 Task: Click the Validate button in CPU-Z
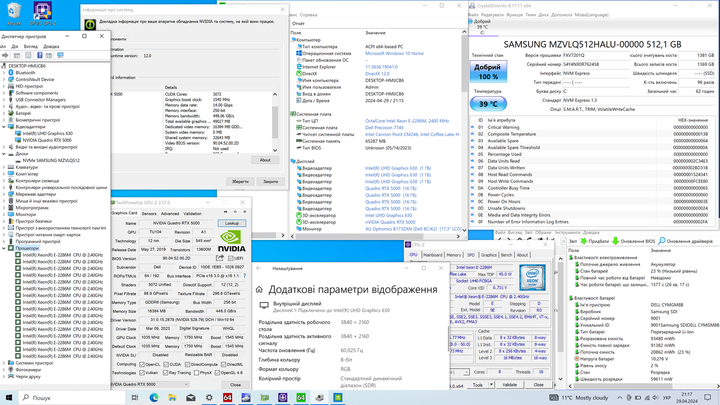coord(509,385)
